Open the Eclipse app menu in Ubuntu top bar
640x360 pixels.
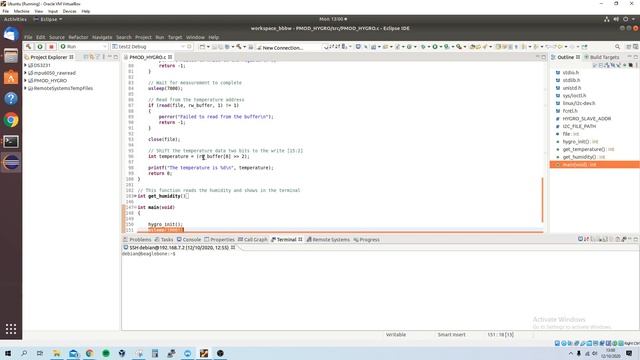(x=48, y=19)
